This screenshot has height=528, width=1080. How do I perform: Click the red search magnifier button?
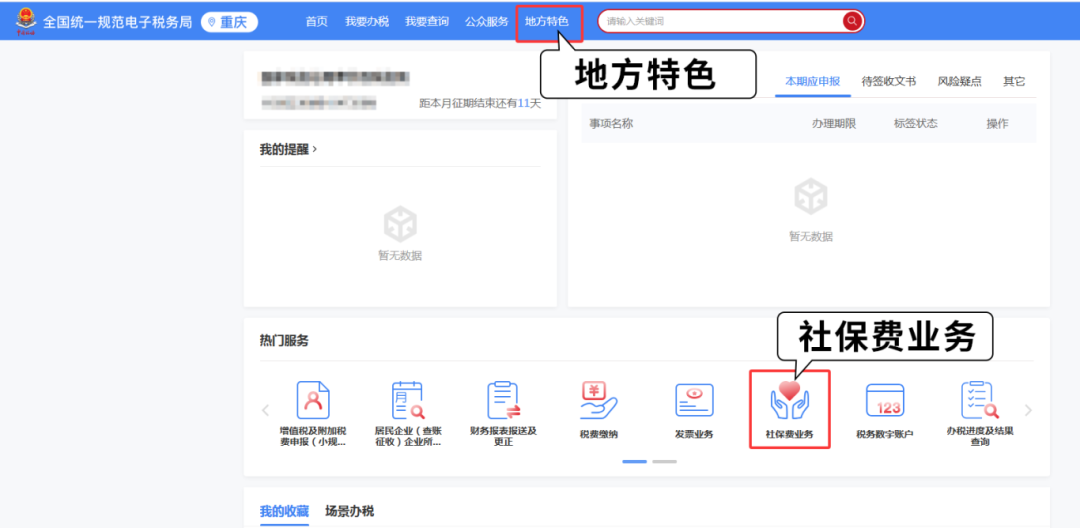click(852, 21)
